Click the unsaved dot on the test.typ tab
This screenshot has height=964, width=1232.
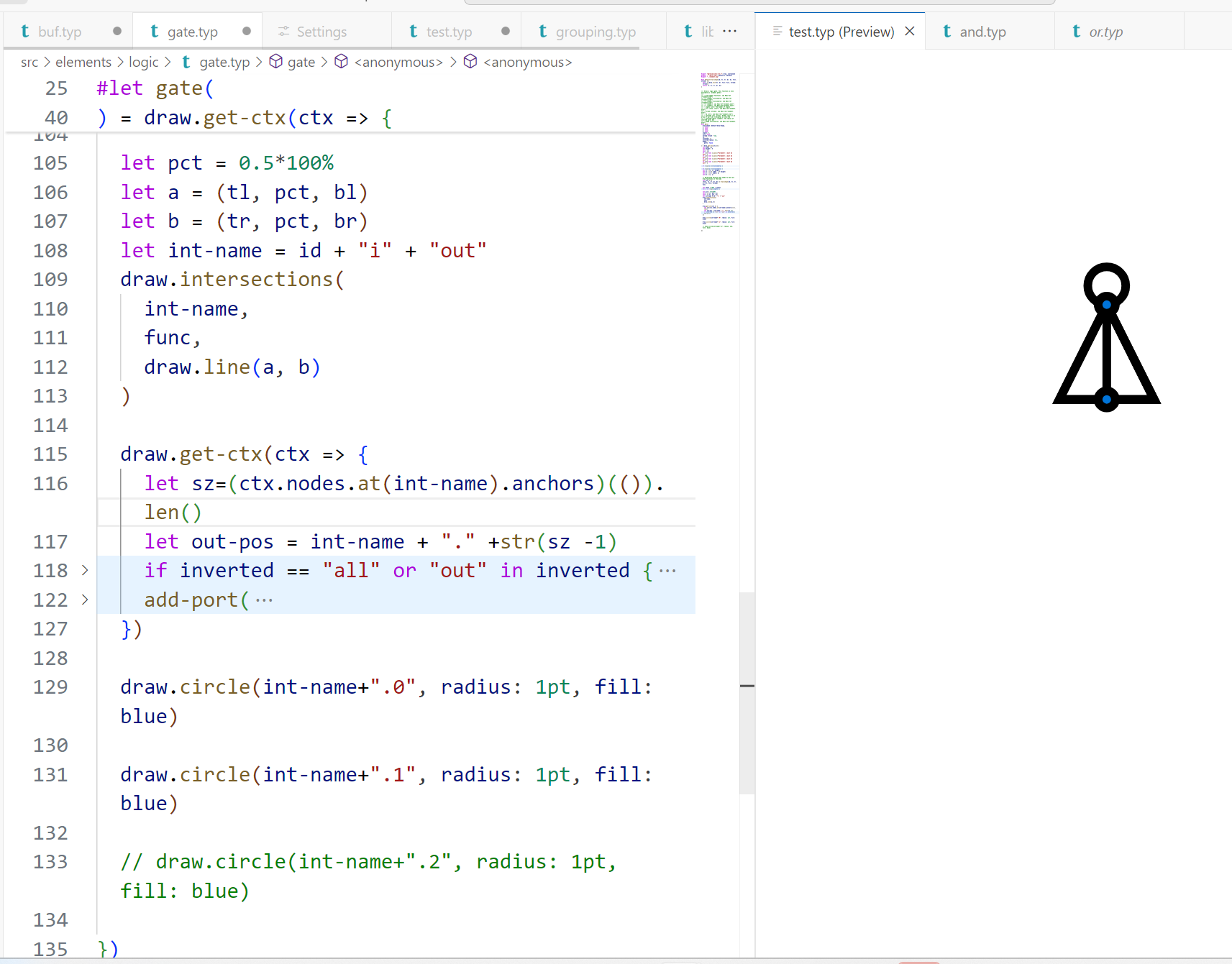[506, 32]
